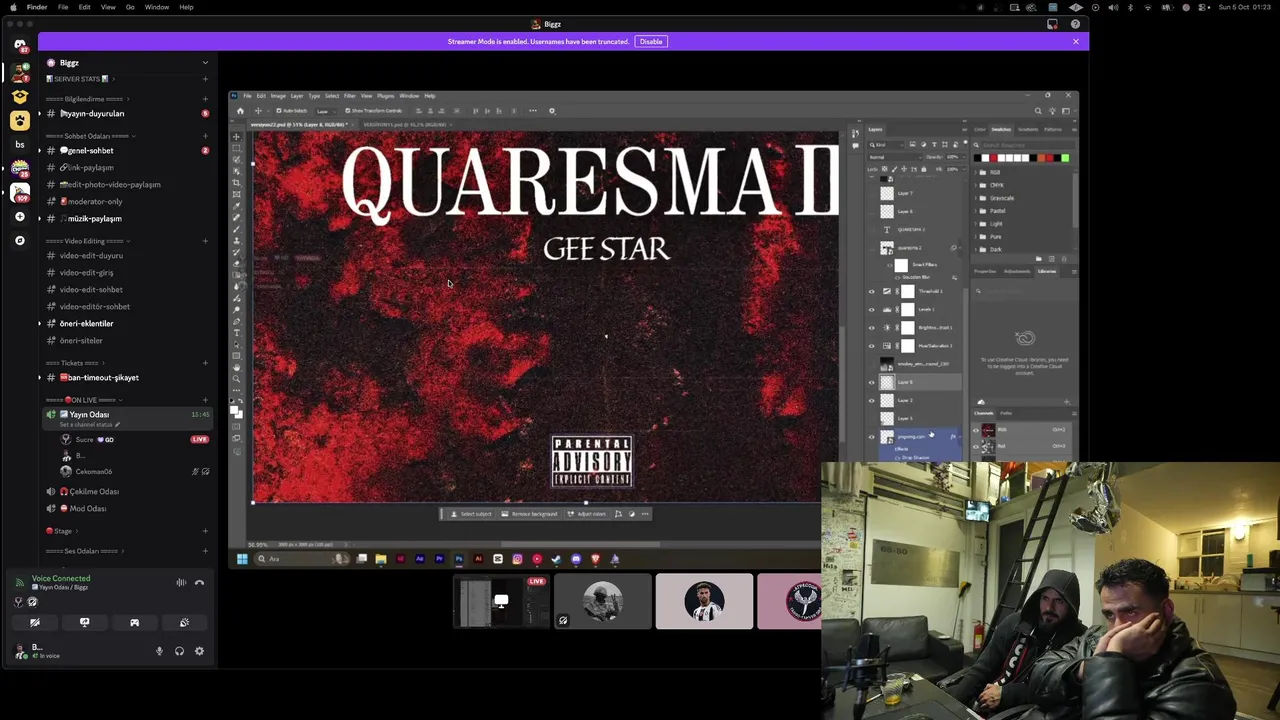1280x720 pixels.
Task: Open the genel-sohbet channel
Action: tap(89, 150)
